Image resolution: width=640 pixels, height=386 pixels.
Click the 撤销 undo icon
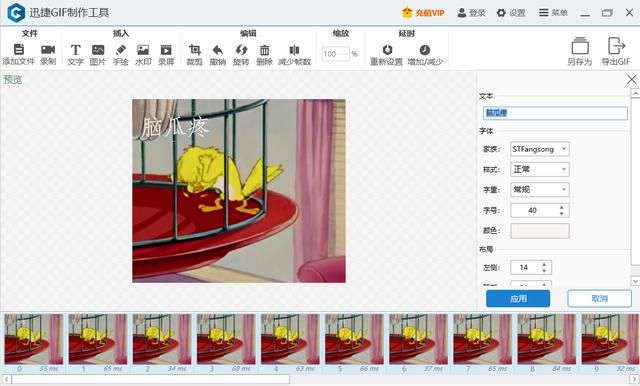point(218,50)
